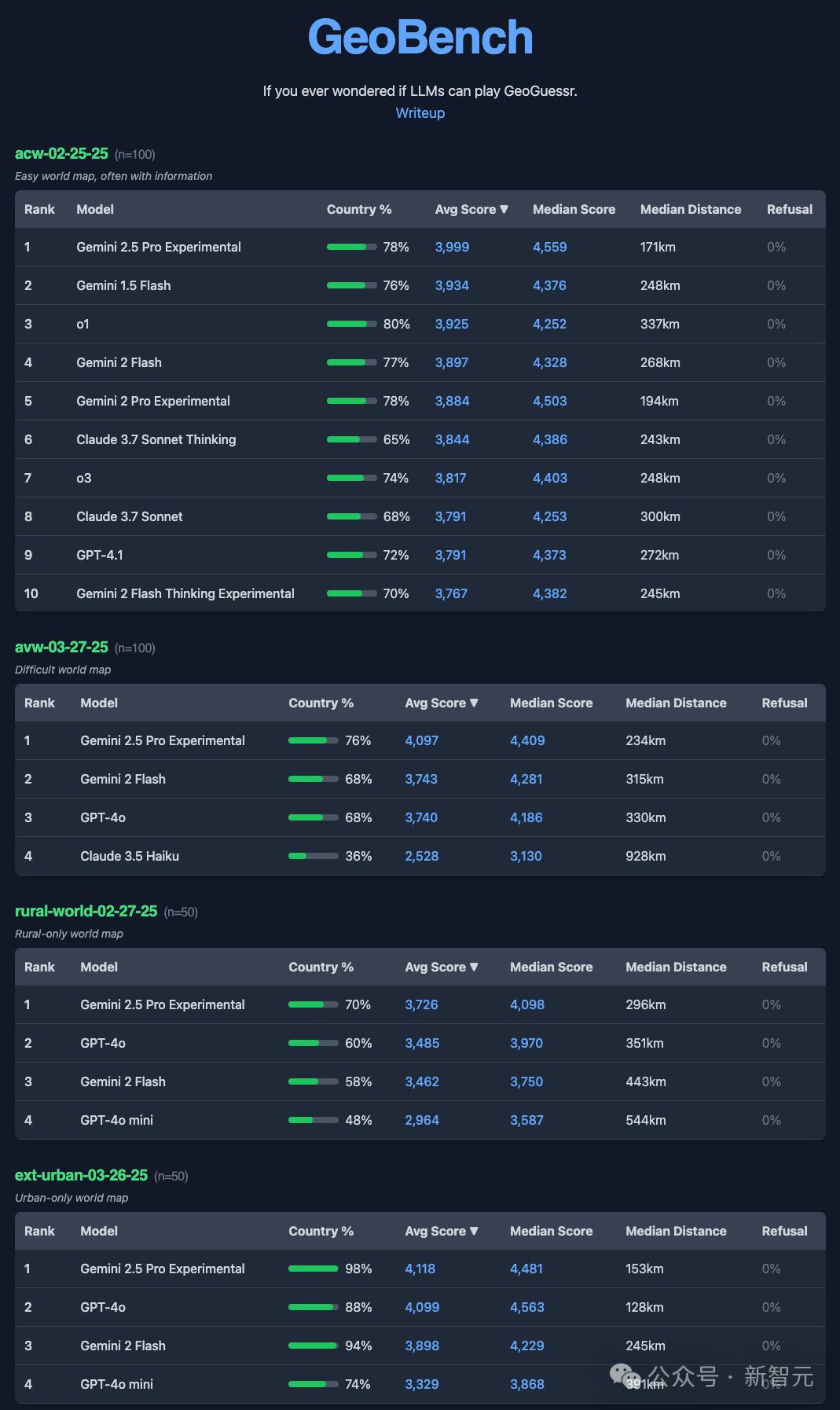Click GPT-4o median score 4,563 in ext-urban

527,1307
